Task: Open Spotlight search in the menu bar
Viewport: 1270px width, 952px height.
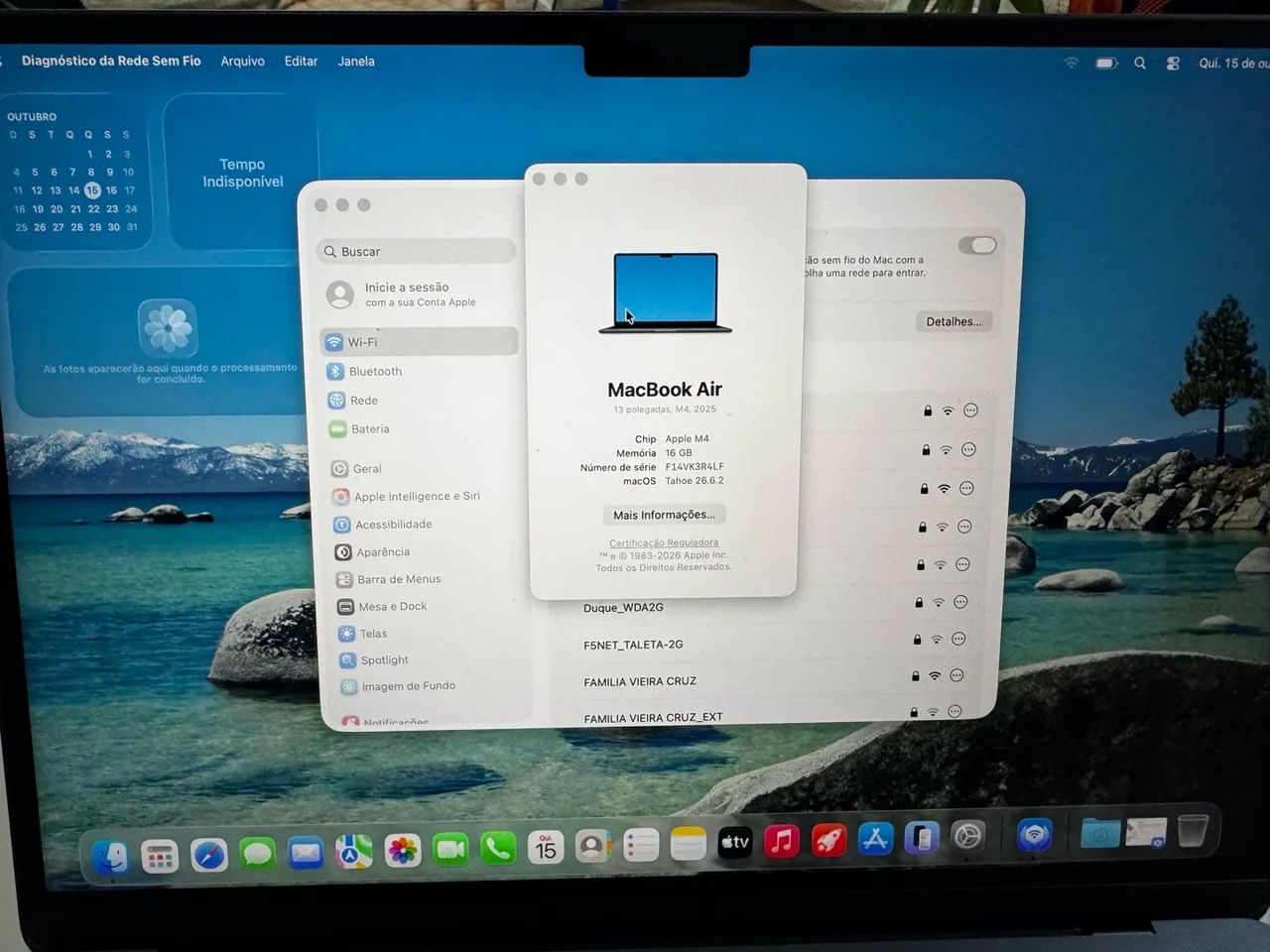Action: click(x=1140, y=62)
